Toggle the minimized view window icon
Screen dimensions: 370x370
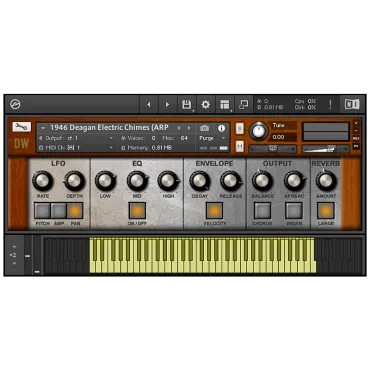coord(244,105)
